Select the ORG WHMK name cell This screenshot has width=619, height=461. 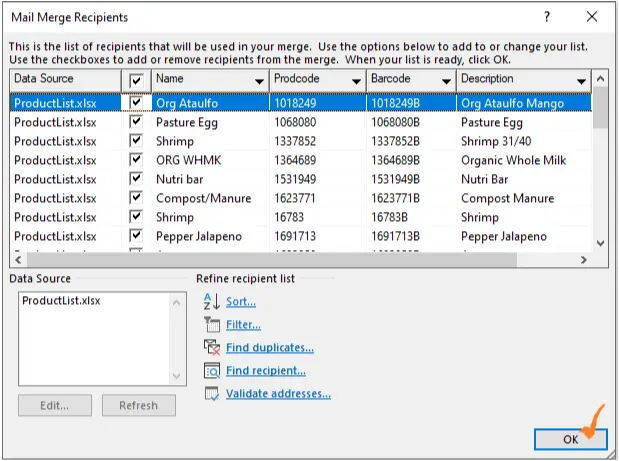[189, 160]
